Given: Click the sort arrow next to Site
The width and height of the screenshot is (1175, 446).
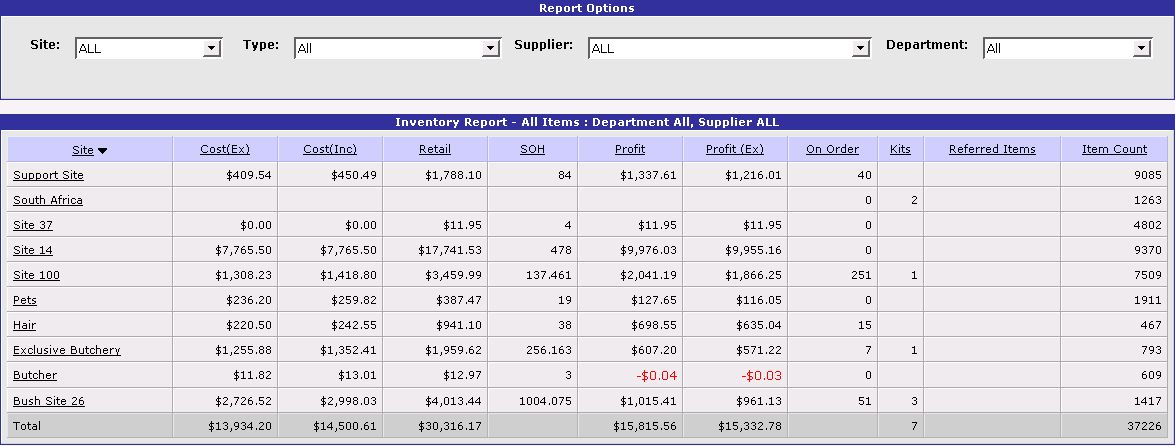Looking at the screenshot, I should point(103,151).
